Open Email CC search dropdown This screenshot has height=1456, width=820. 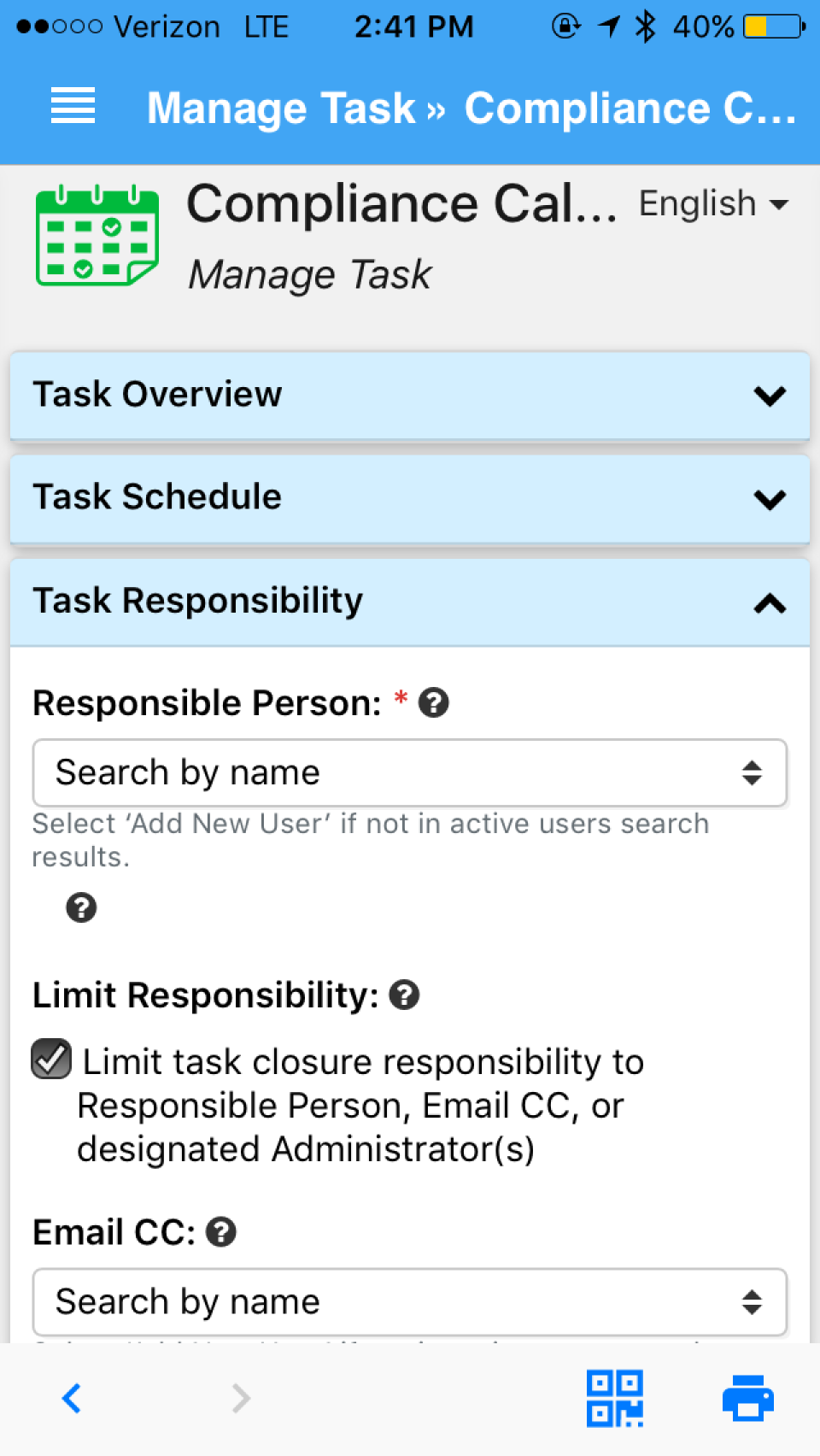(409, 1302)
